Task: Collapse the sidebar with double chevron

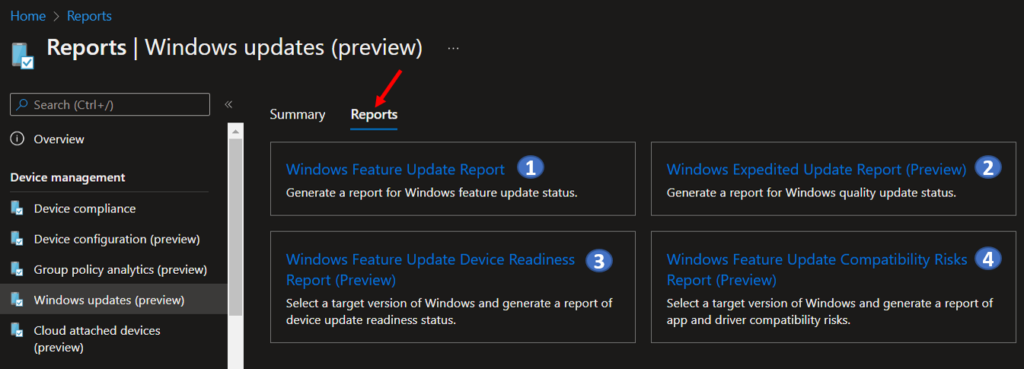Action: tap(229, 104)
